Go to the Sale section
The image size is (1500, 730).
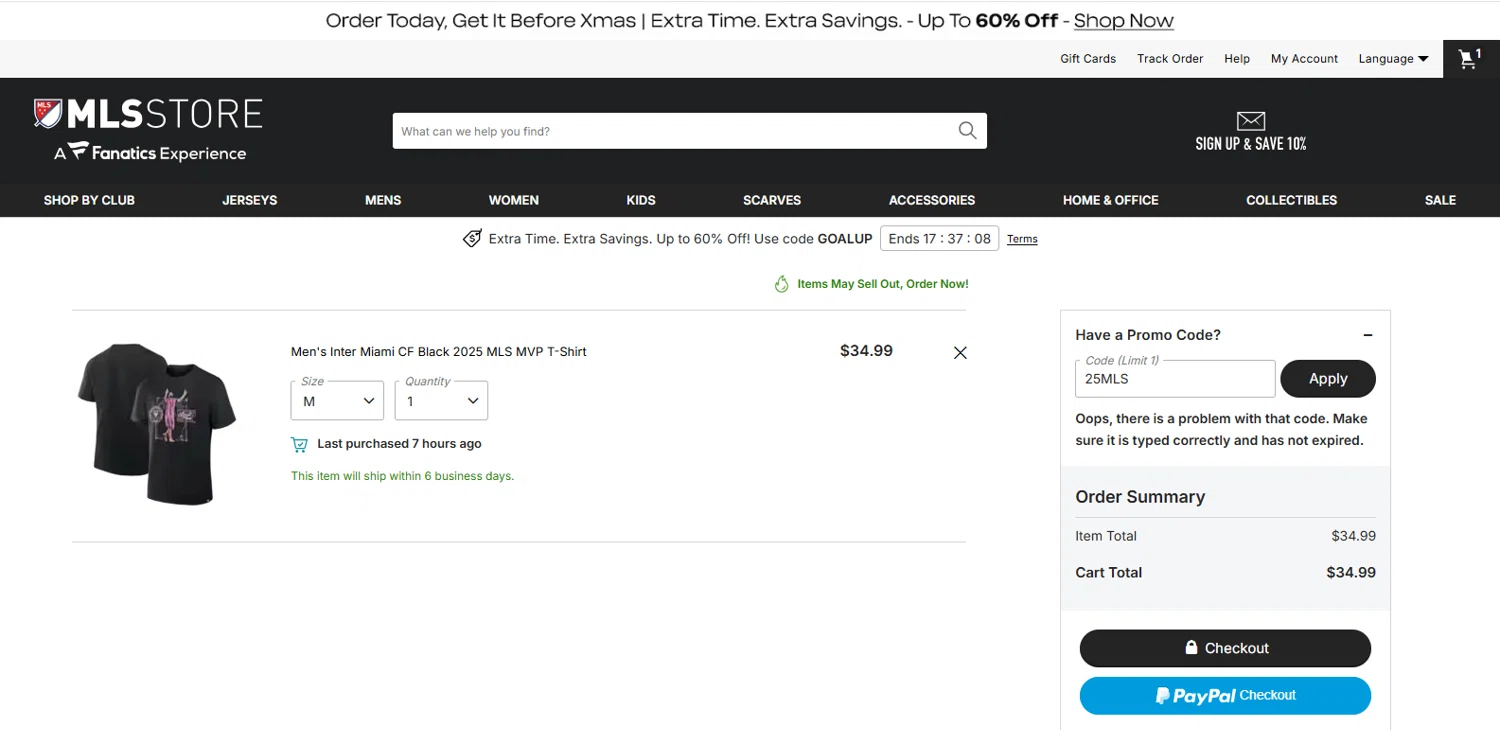(x=1440, y=200)
